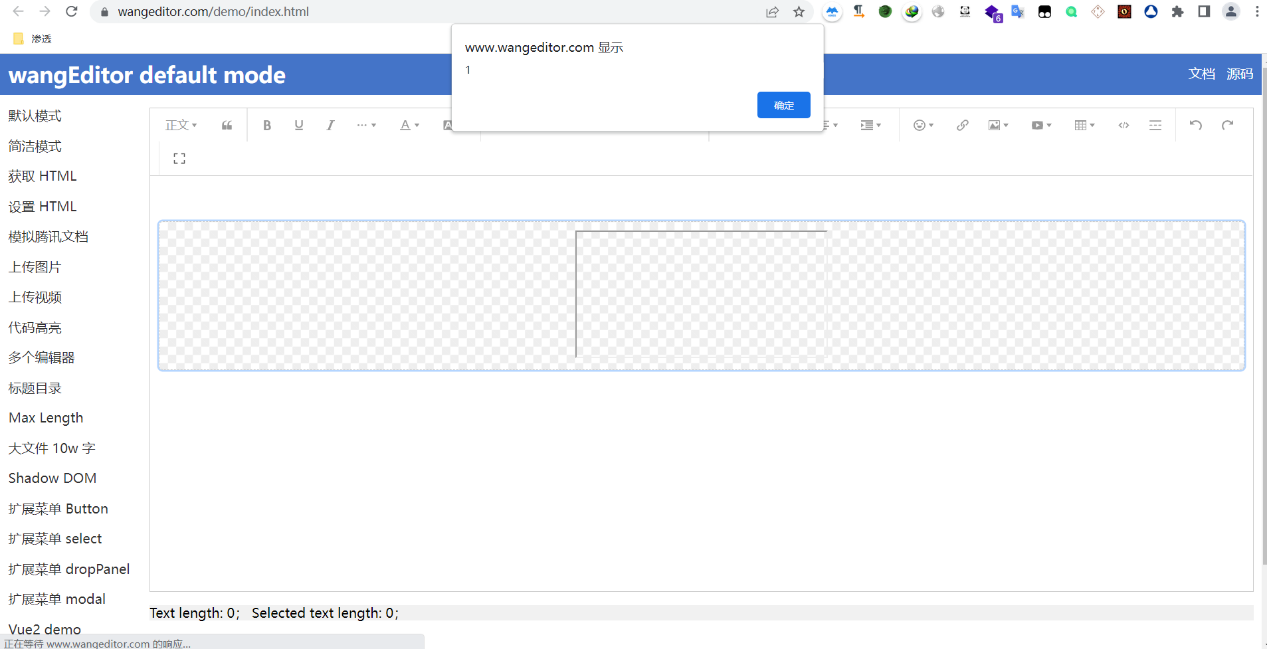Open the insert image dropdown
Screen dimensions: 1267x649
[x=998, y=125]
